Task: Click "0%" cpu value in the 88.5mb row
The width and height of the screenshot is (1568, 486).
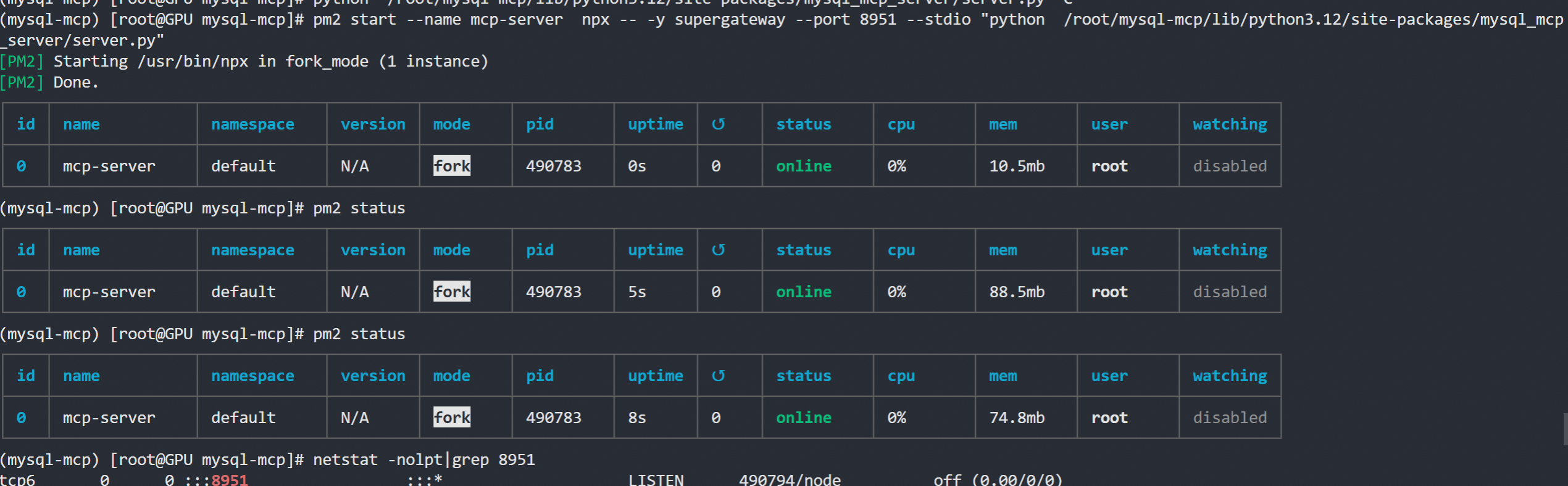Action: (897, 292)
